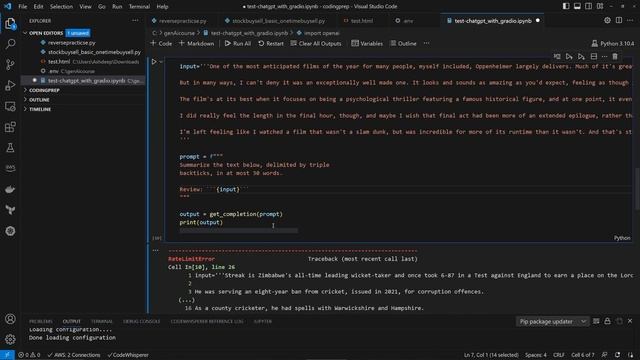Open the Explorer view in activity bar
The height and width of the screenshot is (360, 640).
[10, 24]
